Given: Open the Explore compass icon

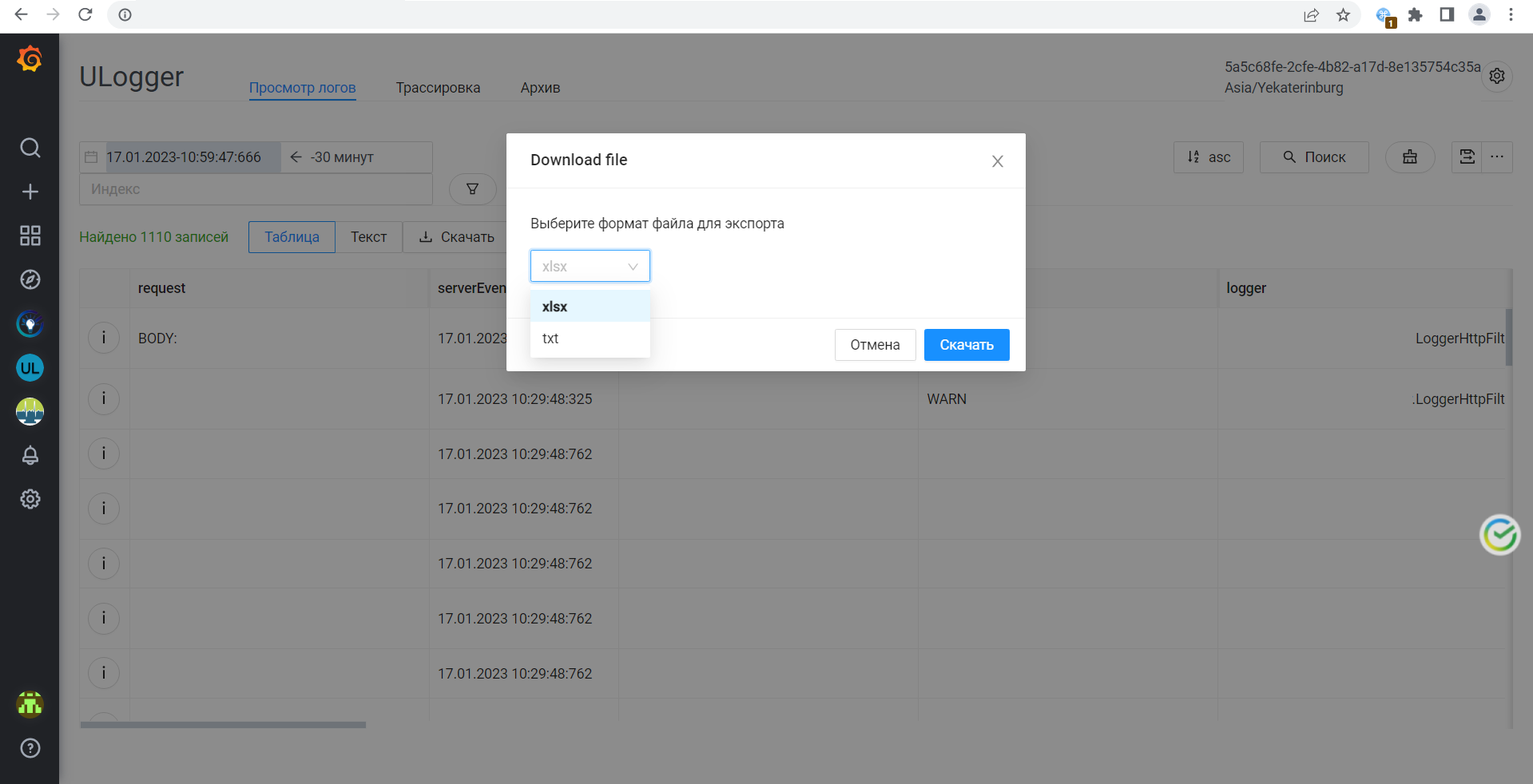Looking at the screenshot, I should point(30,279).
